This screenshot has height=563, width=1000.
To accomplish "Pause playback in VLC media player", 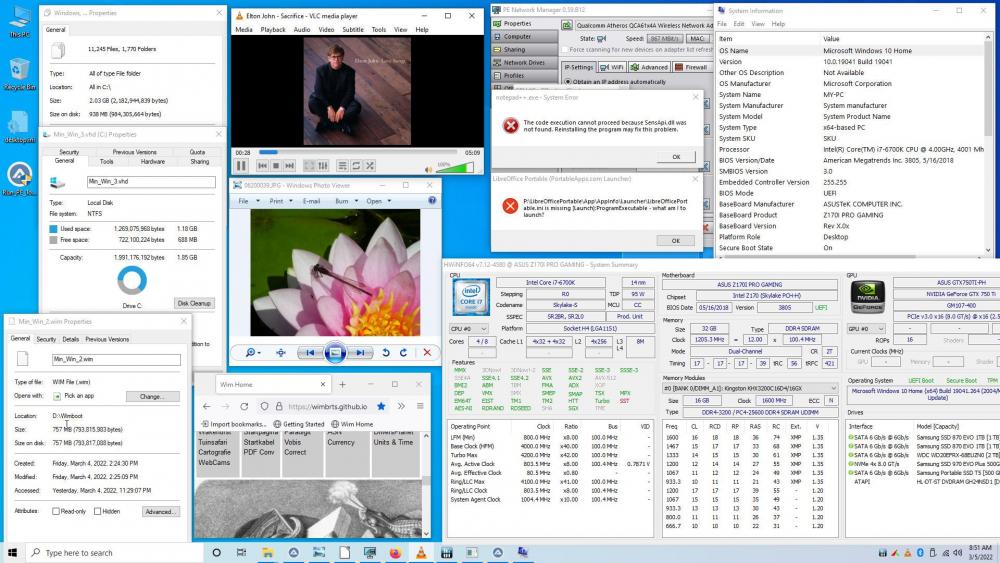I will click(241, 165).
